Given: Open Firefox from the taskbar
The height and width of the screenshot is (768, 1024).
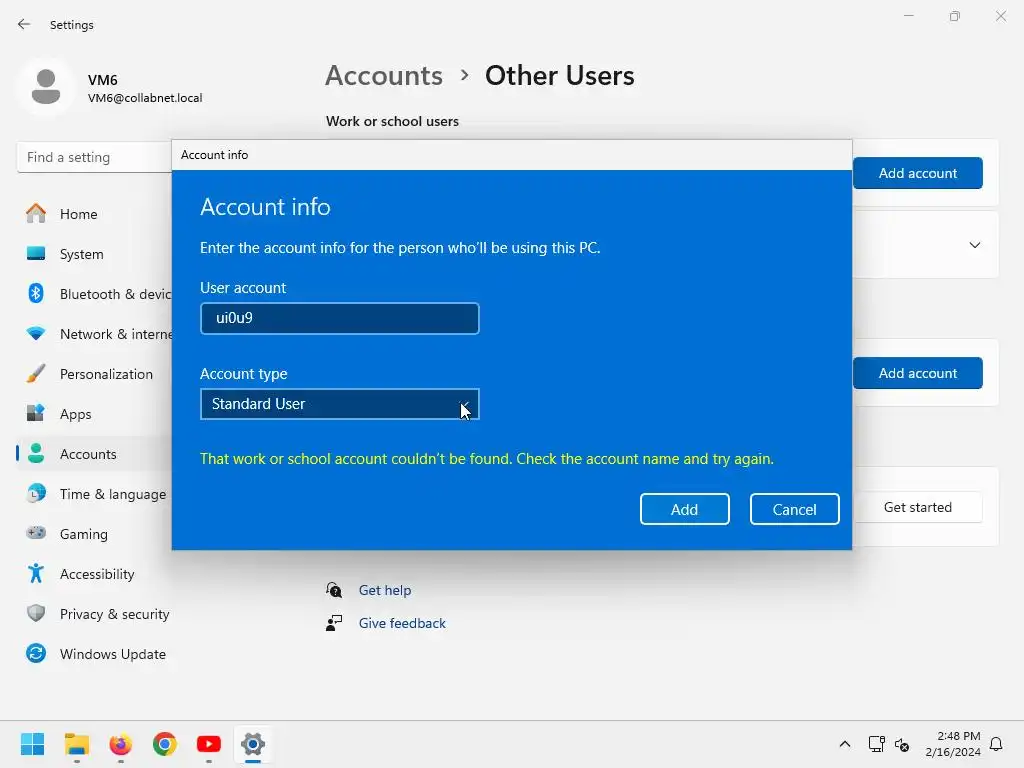Looking at the screenshot, I should tap(121, 744).
